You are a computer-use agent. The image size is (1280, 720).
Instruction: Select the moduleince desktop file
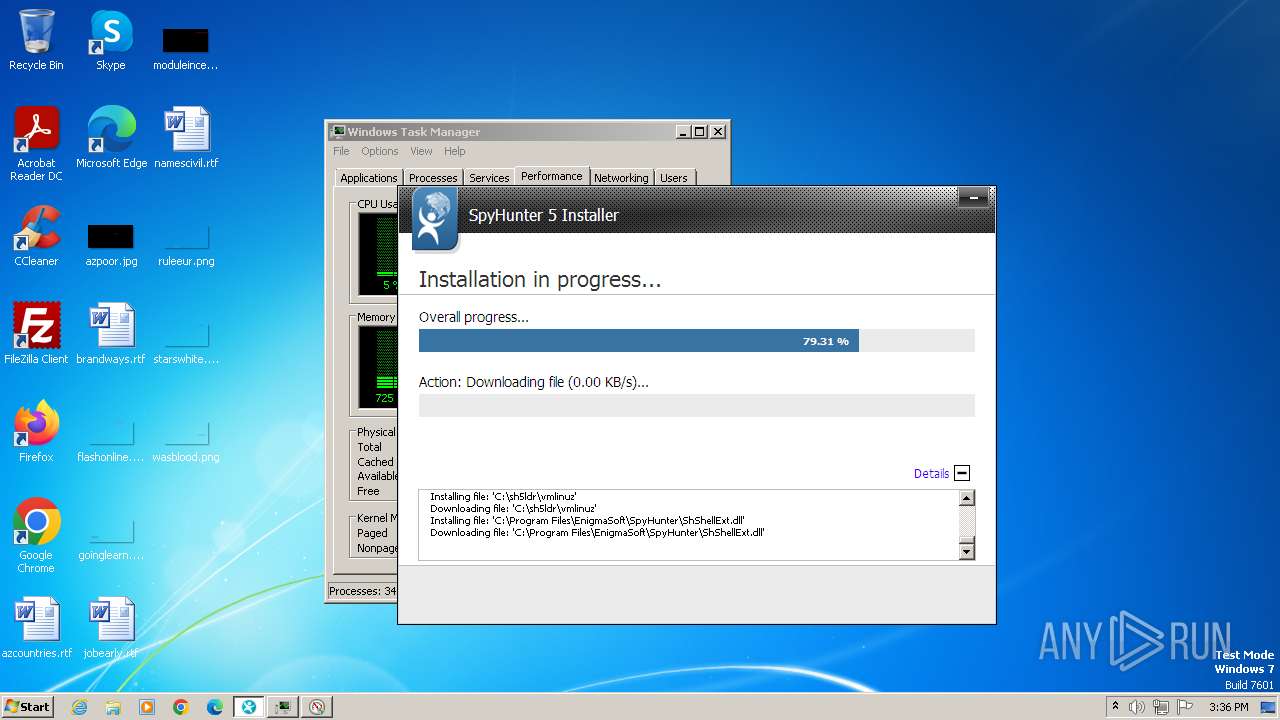(x=185, y=48)
